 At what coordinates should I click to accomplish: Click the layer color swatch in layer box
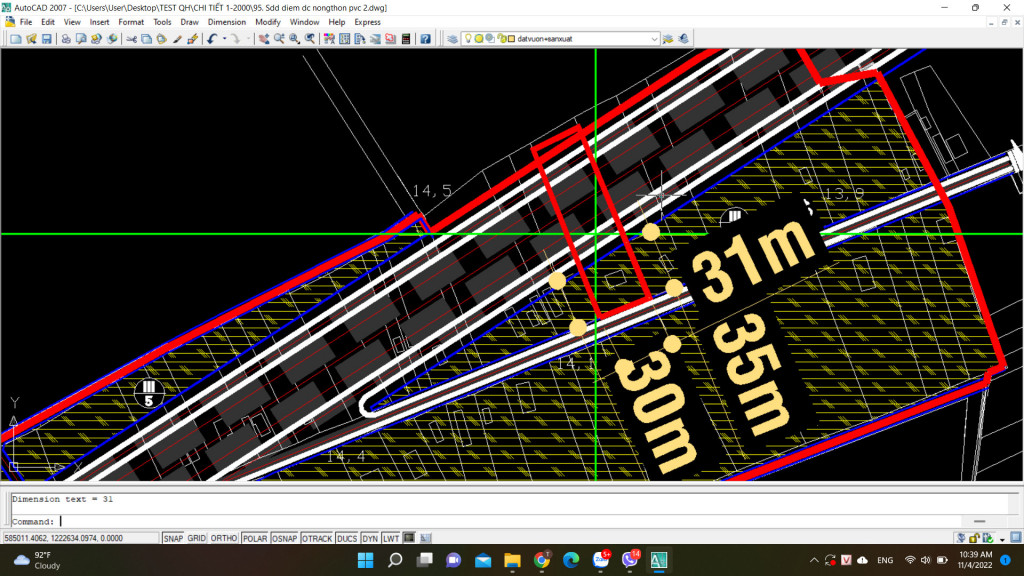(x=511, y=39)
